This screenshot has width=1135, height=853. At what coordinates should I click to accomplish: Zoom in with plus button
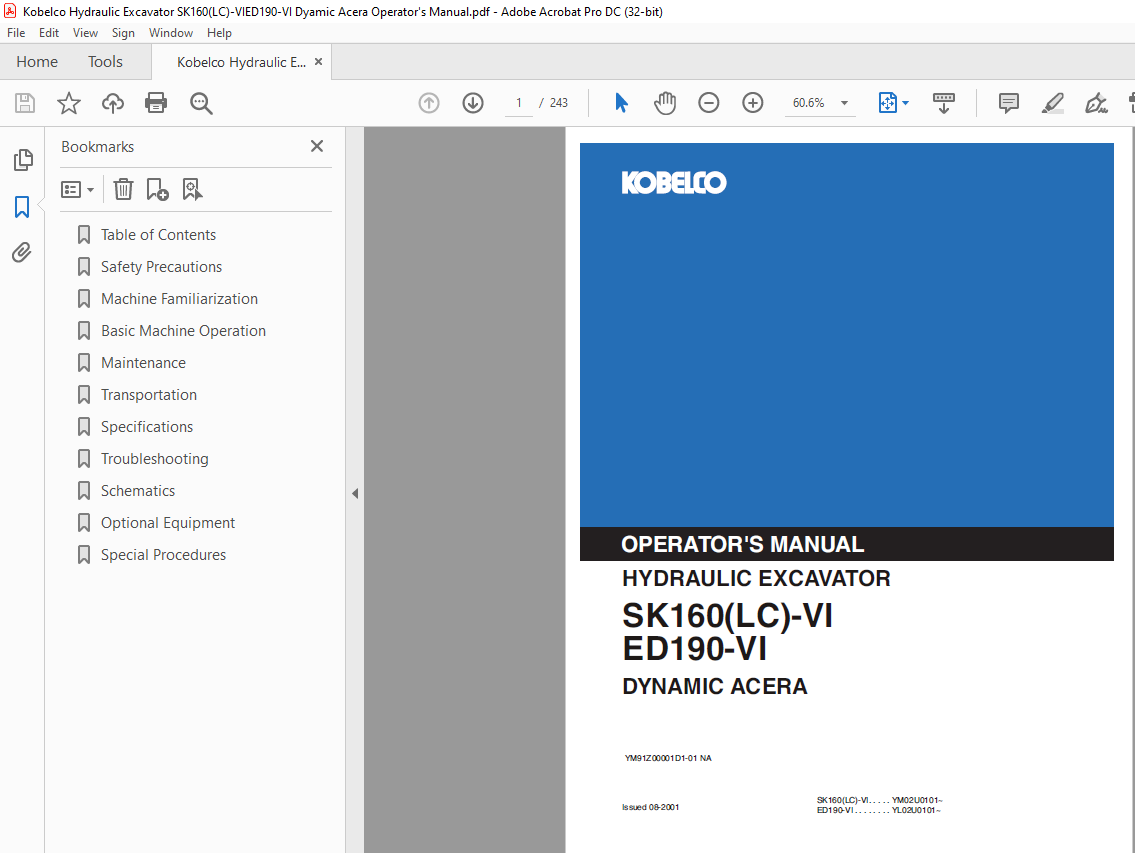(x=753, y=103)
